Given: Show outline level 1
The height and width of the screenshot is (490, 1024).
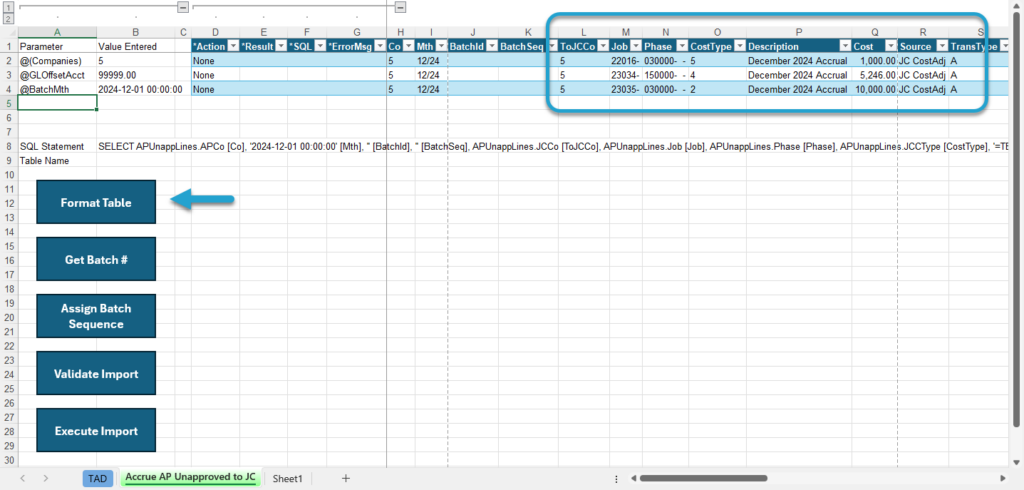Looking at the screenshot, I should click(8, 7).
